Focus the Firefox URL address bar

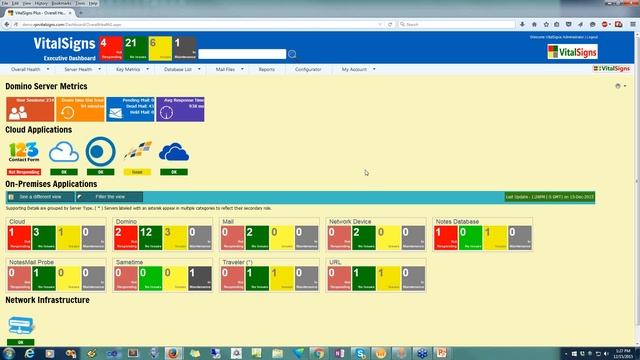pos(200,24)
